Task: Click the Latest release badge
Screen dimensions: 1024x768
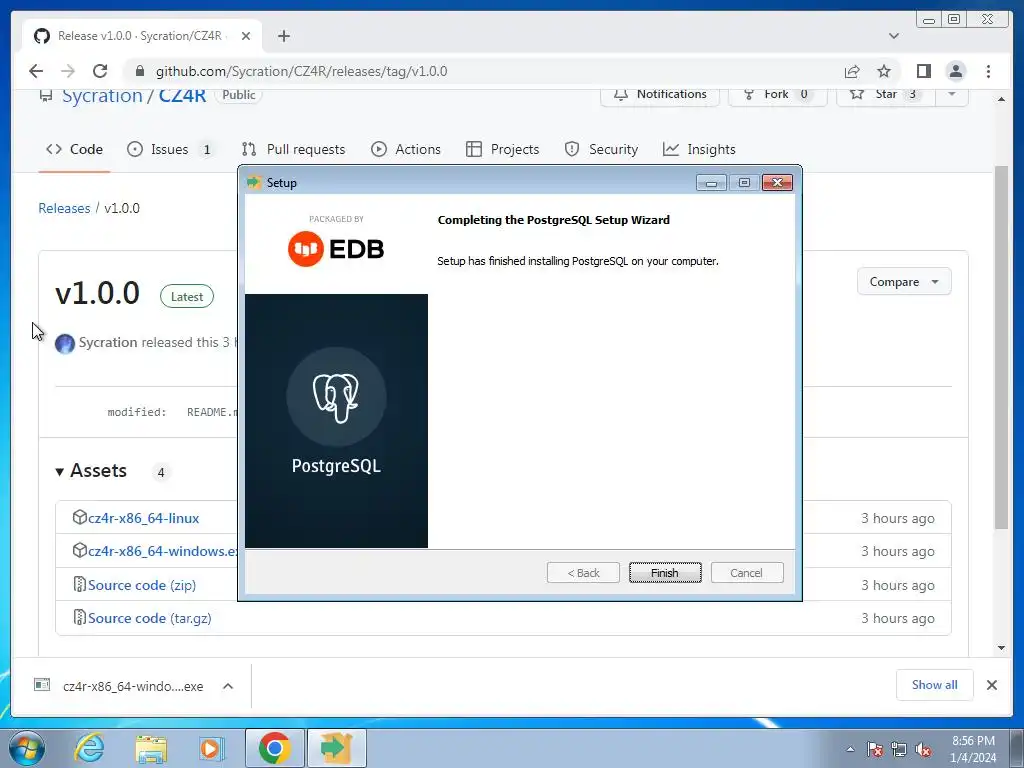Action: pyautogui.click(x=187, y=296)
